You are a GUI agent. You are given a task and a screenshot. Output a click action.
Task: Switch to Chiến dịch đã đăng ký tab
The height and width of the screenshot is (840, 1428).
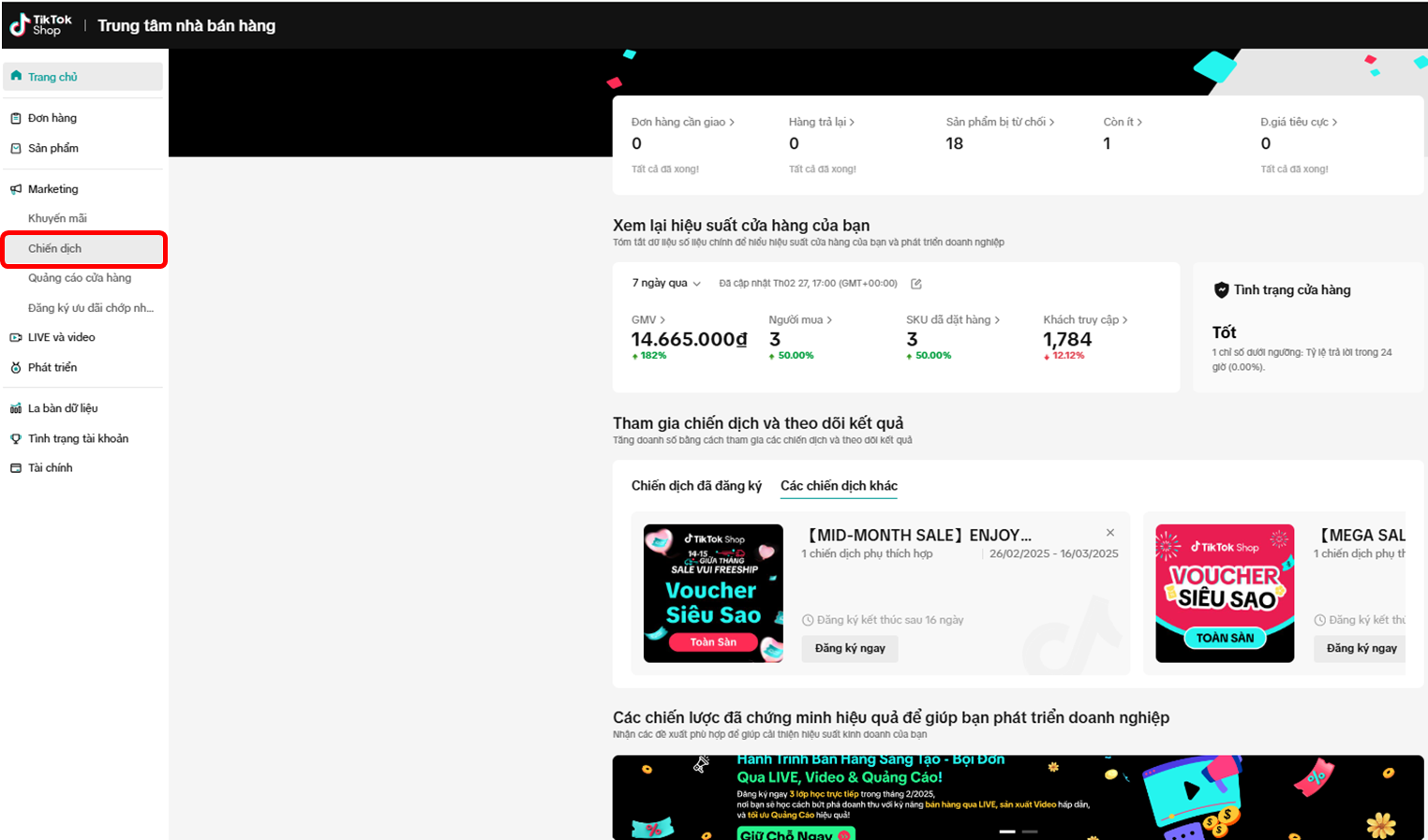click(696, 486)
